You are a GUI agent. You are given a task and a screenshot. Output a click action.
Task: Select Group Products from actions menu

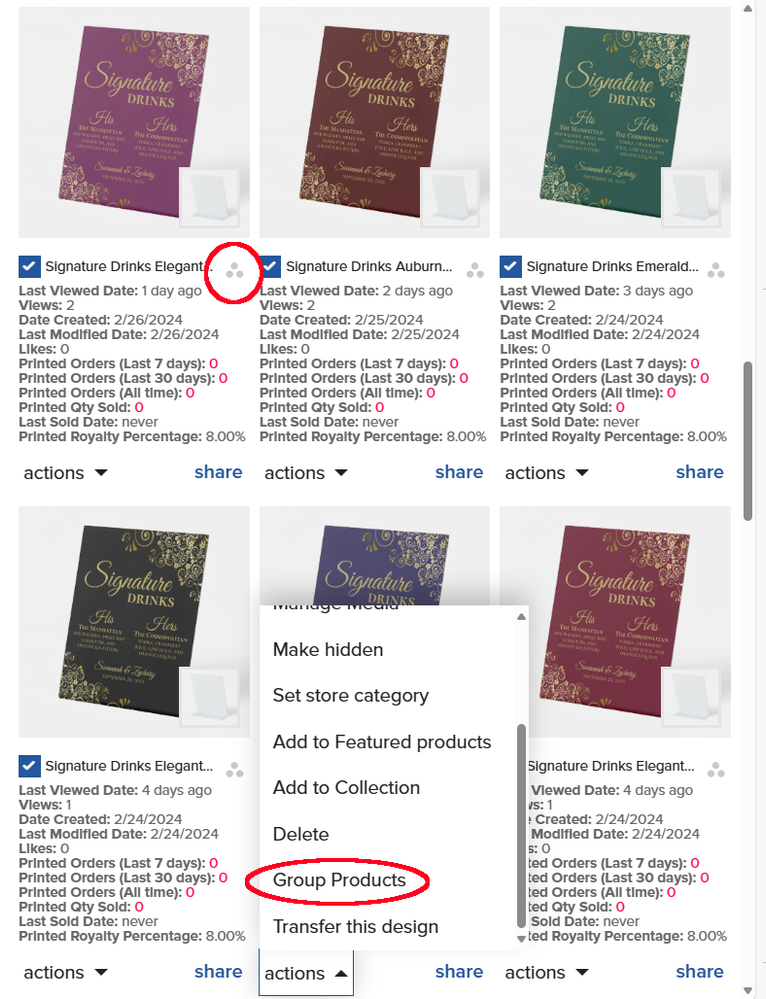(x=339, y=880)
